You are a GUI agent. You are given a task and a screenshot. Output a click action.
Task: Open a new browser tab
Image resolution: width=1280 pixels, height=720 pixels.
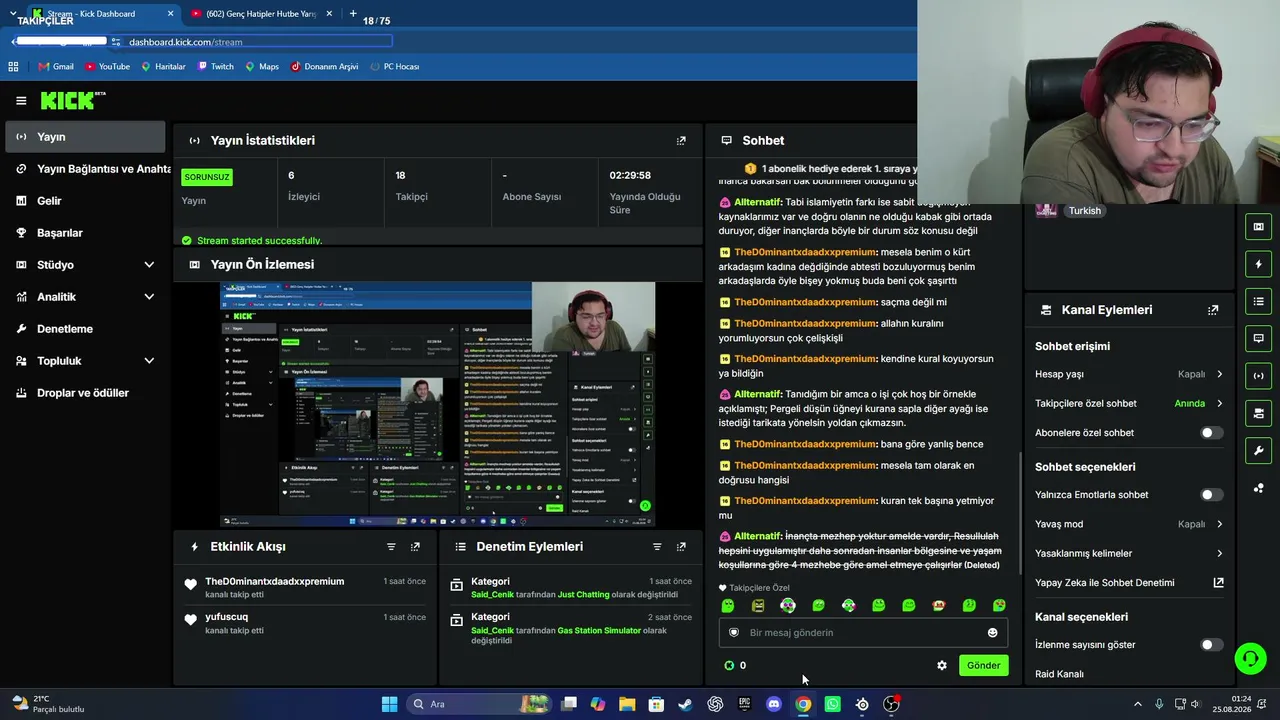pyautogui.click(x=353, y=14)
